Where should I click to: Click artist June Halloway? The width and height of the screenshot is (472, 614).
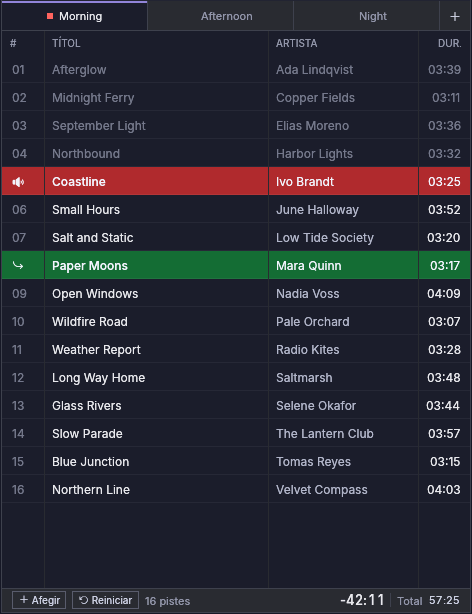[317, 209]
